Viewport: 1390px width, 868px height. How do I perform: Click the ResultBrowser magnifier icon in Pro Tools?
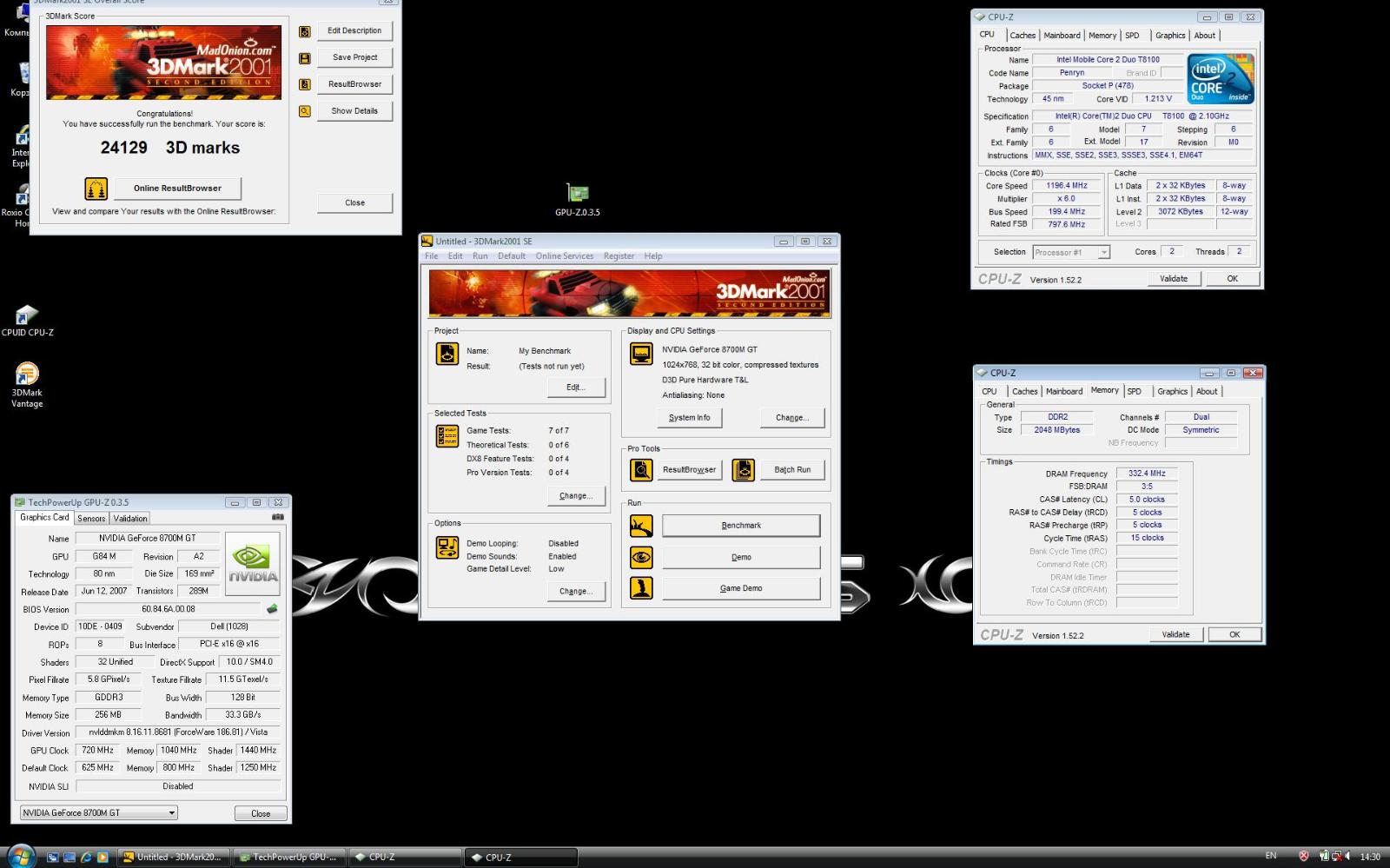(x=642, y=470)
